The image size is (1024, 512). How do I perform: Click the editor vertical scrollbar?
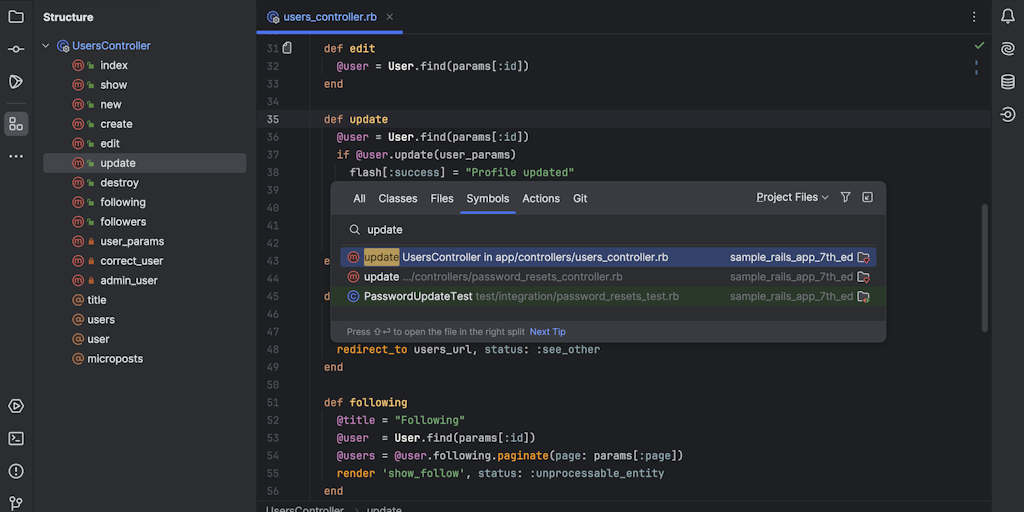coord(984,267)
